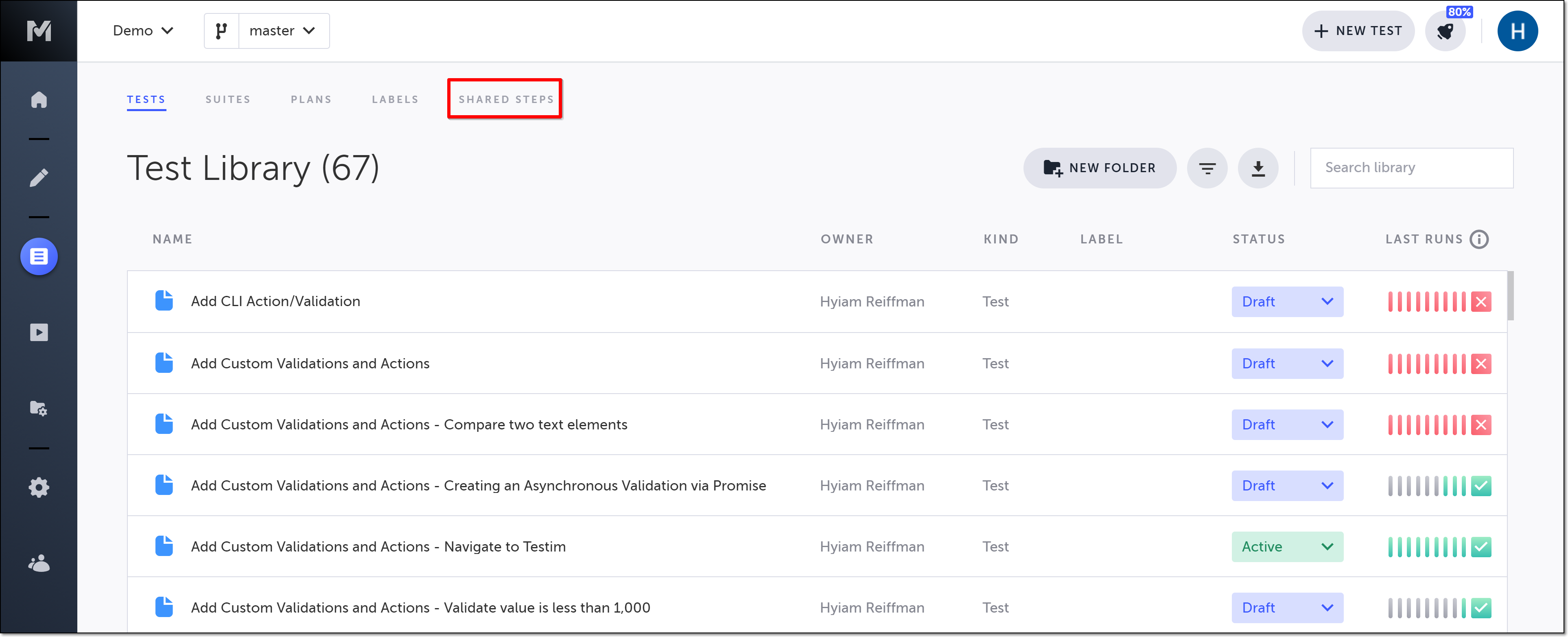
Task: Open status dropdown for Compare two text elements
Action: (x=1287, y=425)
